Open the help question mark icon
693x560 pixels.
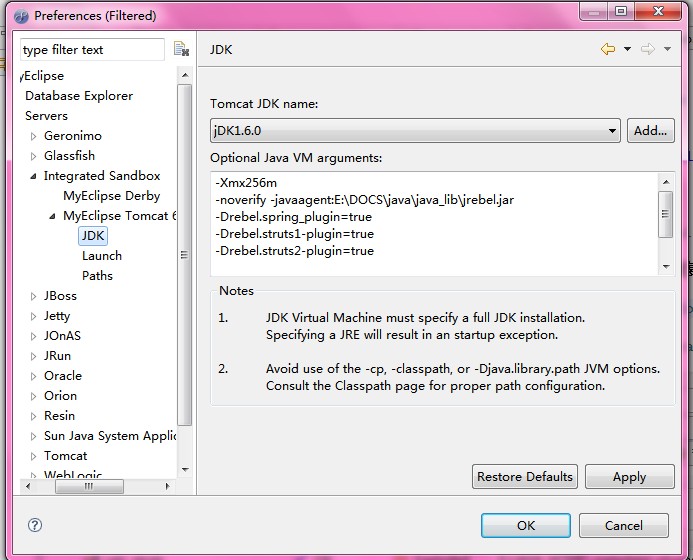[x=35, y=525]
